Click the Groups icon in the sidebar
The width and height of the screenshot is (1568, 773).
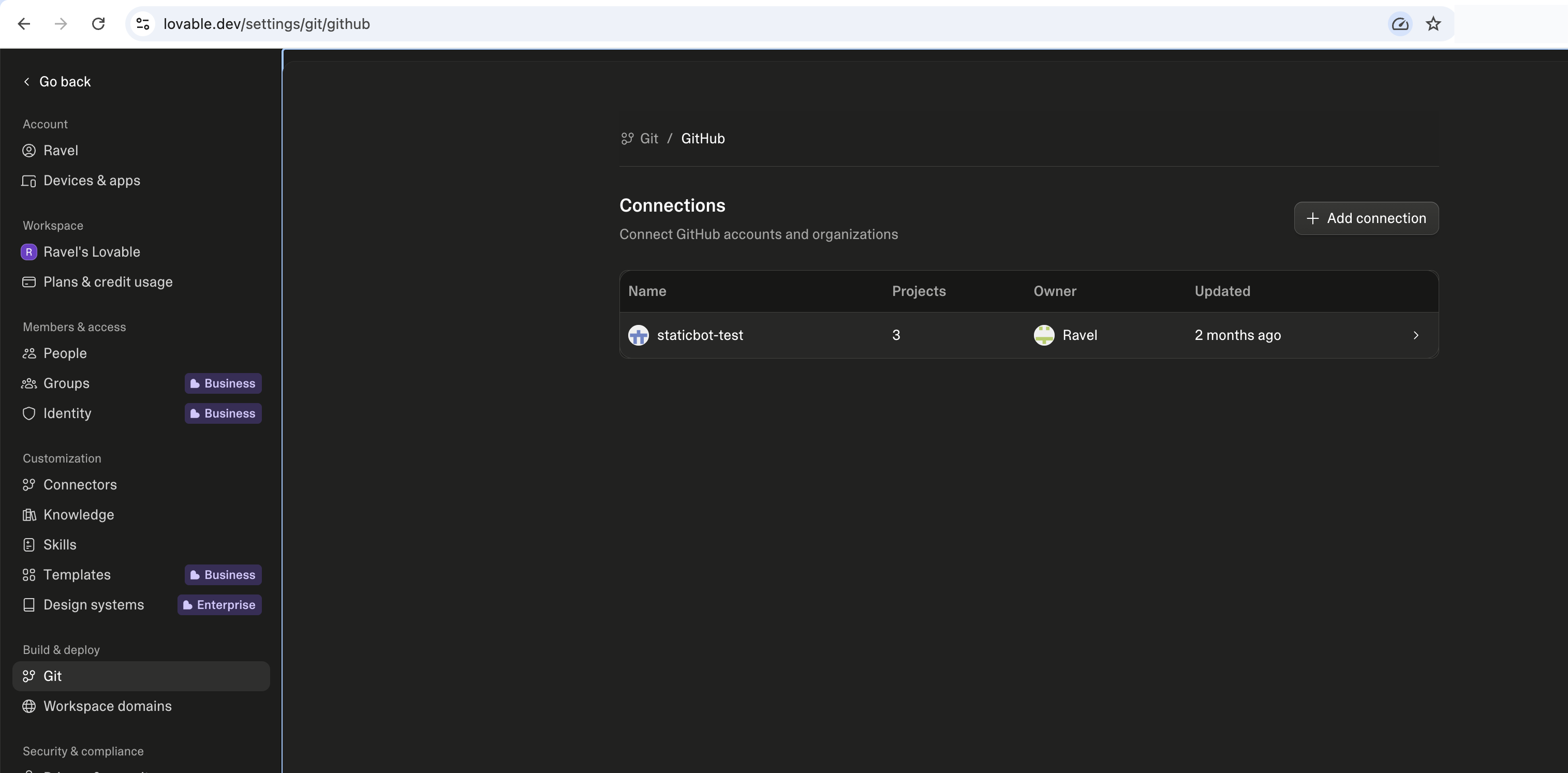[x=28, y=383]
